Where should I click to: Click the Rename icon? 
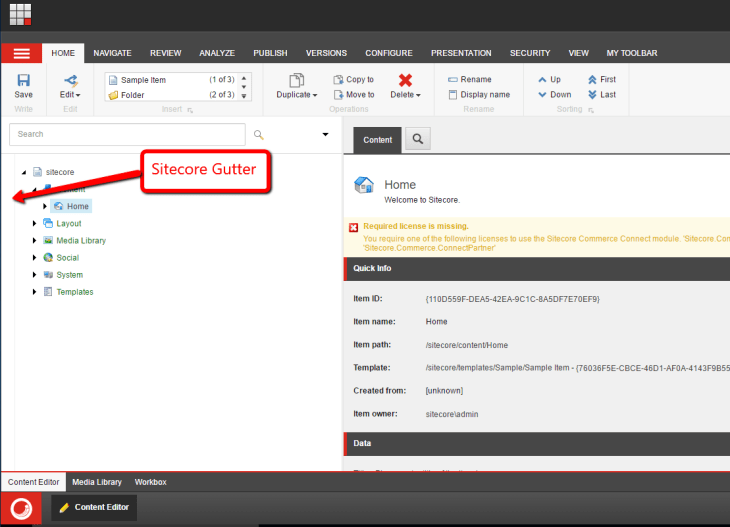tap(453, 80)
